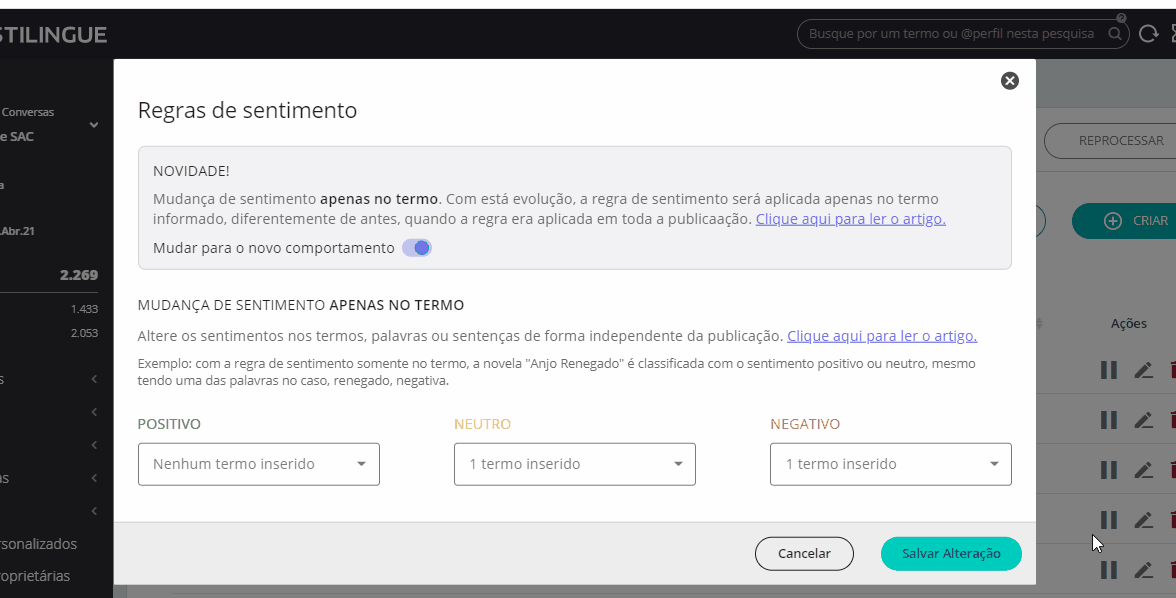Open the NEGATIVO terms dropdown

point(891,464)
